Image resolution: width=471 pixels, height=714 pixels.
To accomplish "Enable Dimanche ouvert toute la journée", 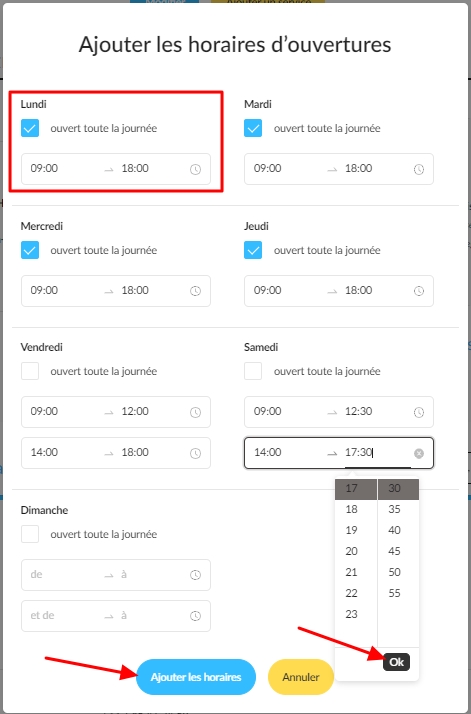I will click(x=30, y=534).
